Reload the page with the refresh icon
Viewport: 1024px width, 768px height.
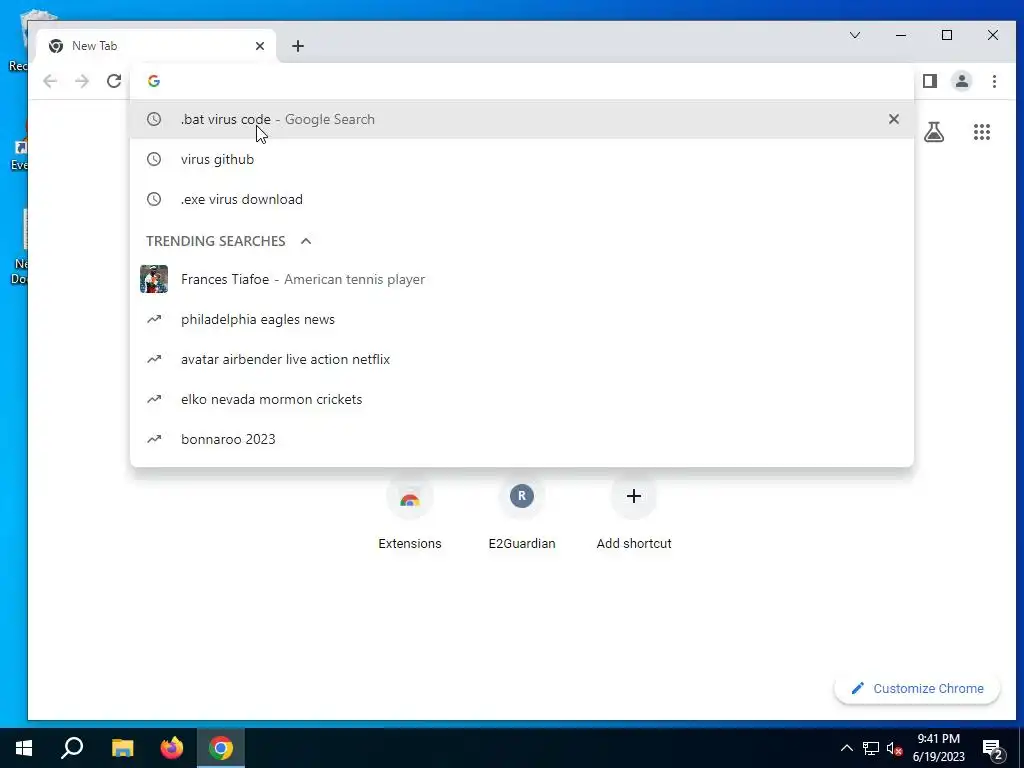[114, 81]
